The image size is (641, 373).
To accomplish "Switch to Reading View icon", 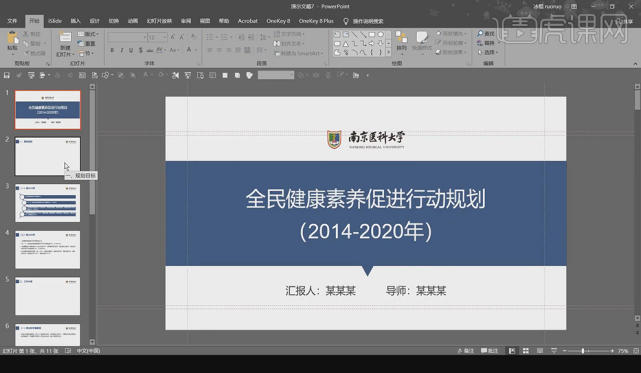I will [540, 351].
